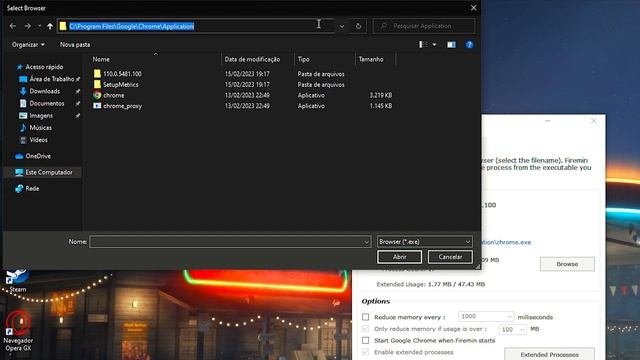Toggle the preview pane icon
This screenshot has width=640, height=360.
coord(451,44)
